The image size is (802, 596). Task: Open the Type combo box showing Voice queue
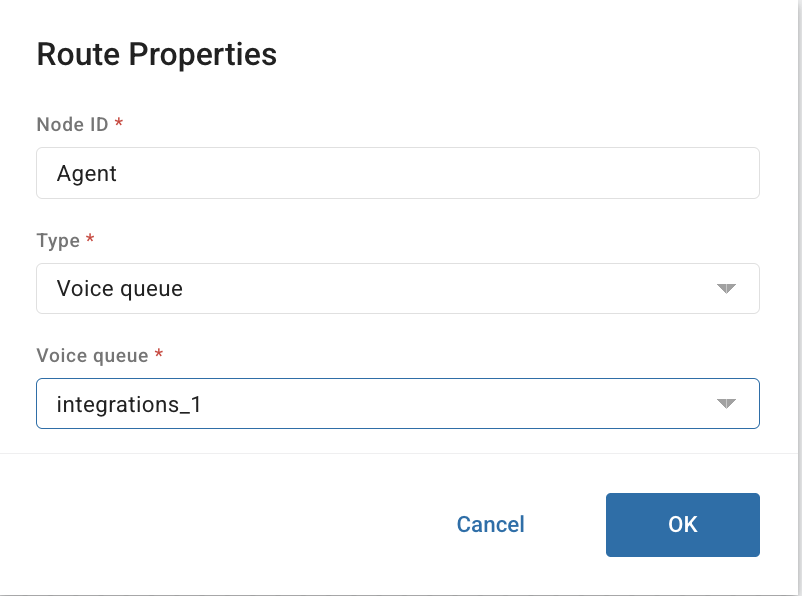click(x=398, y=288)
